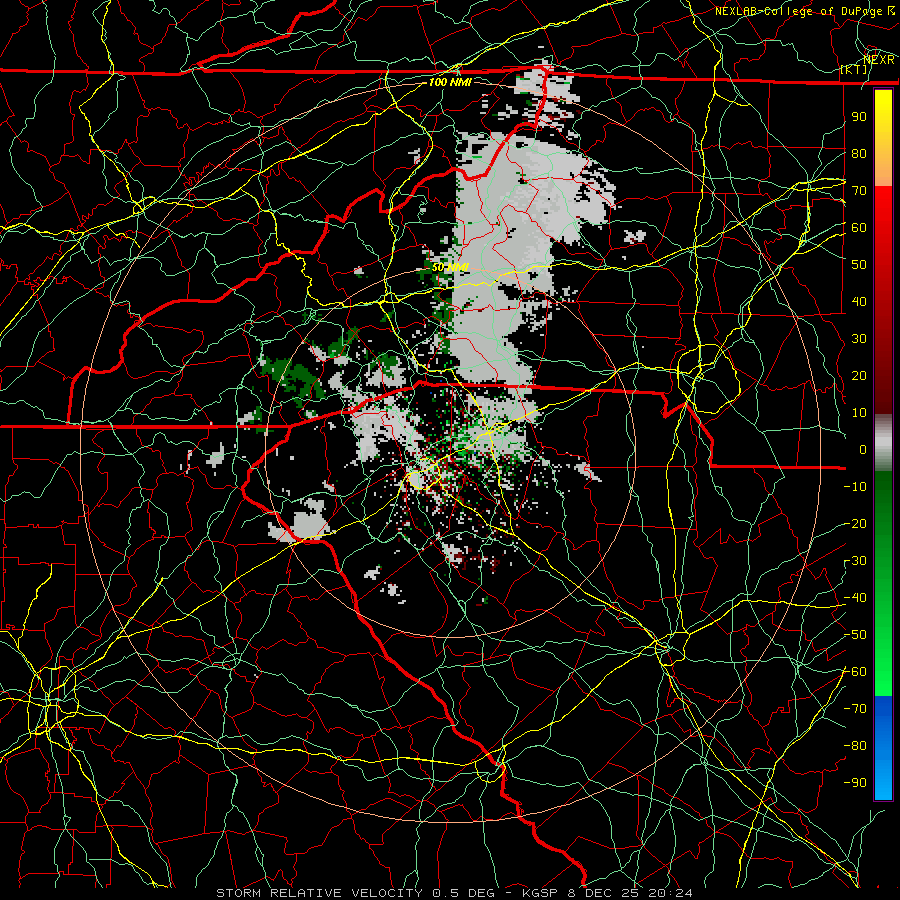Click the -80 knots scale value

(x=855, y=746)
